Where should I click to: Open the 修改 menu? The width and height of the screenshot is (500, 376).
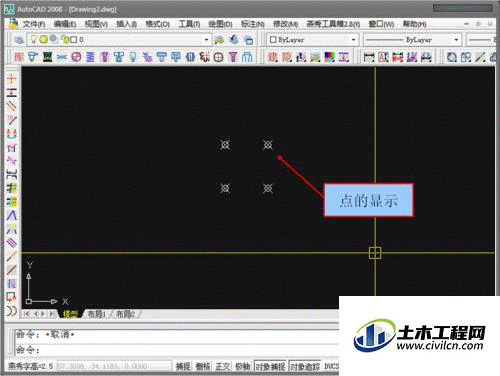[285, 24]
